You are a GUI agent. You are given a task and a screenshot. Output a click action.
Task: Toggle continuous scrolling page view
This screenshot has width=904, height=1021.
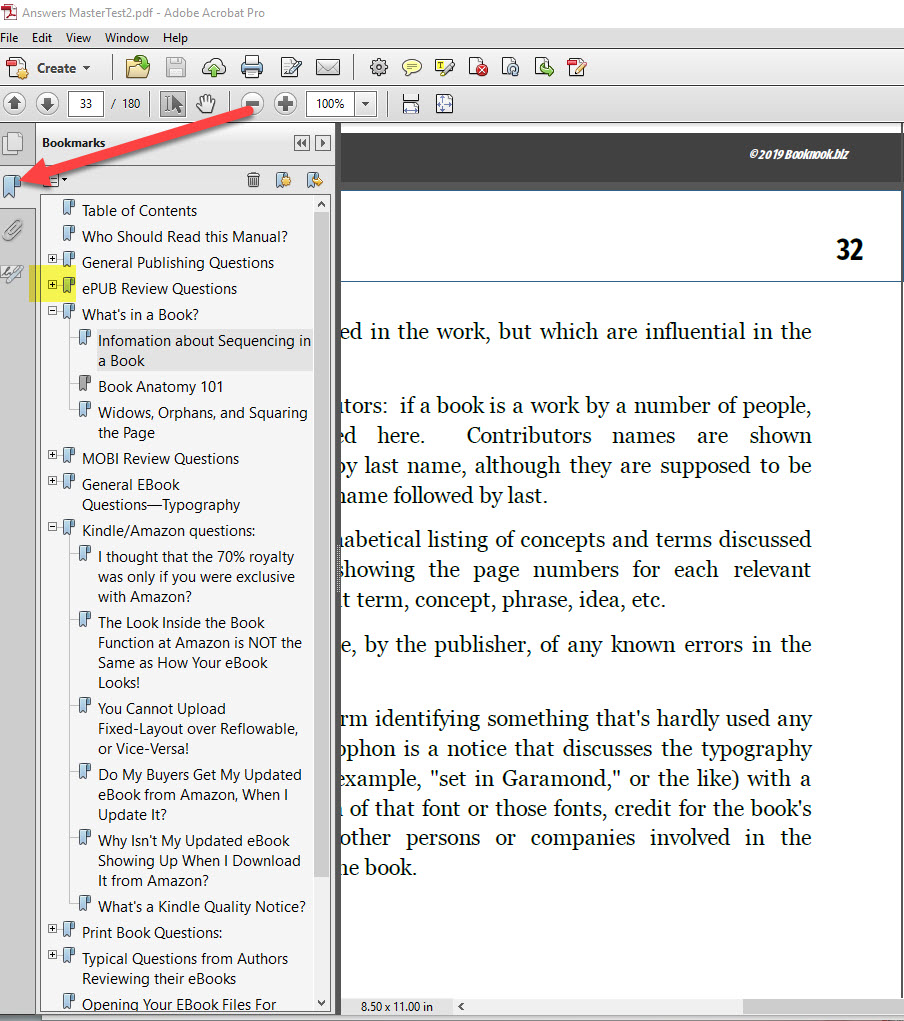[x=411, y=103]
